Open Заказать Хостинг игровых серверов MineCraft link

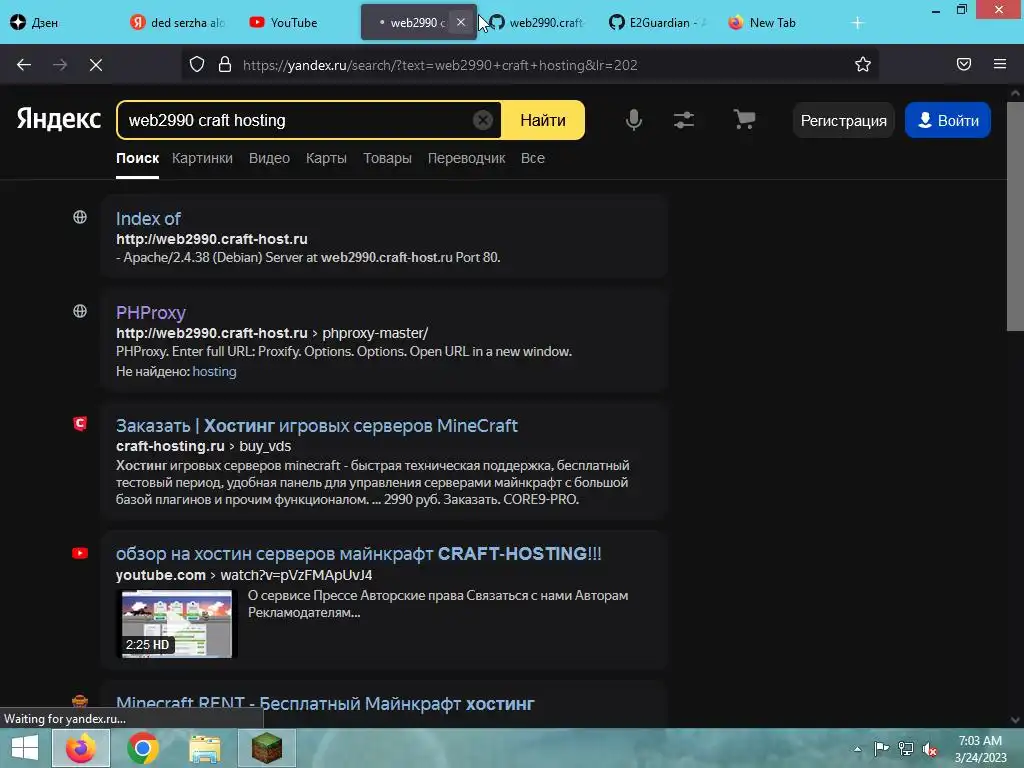tap(317, 426)
